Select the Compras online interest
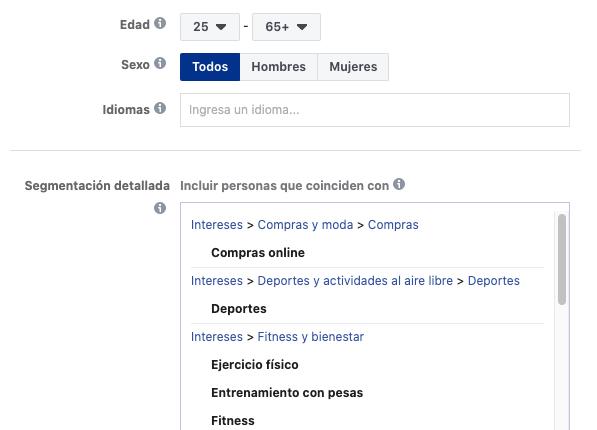The height and width of the screenshot is (430, 597). (258, 253)
